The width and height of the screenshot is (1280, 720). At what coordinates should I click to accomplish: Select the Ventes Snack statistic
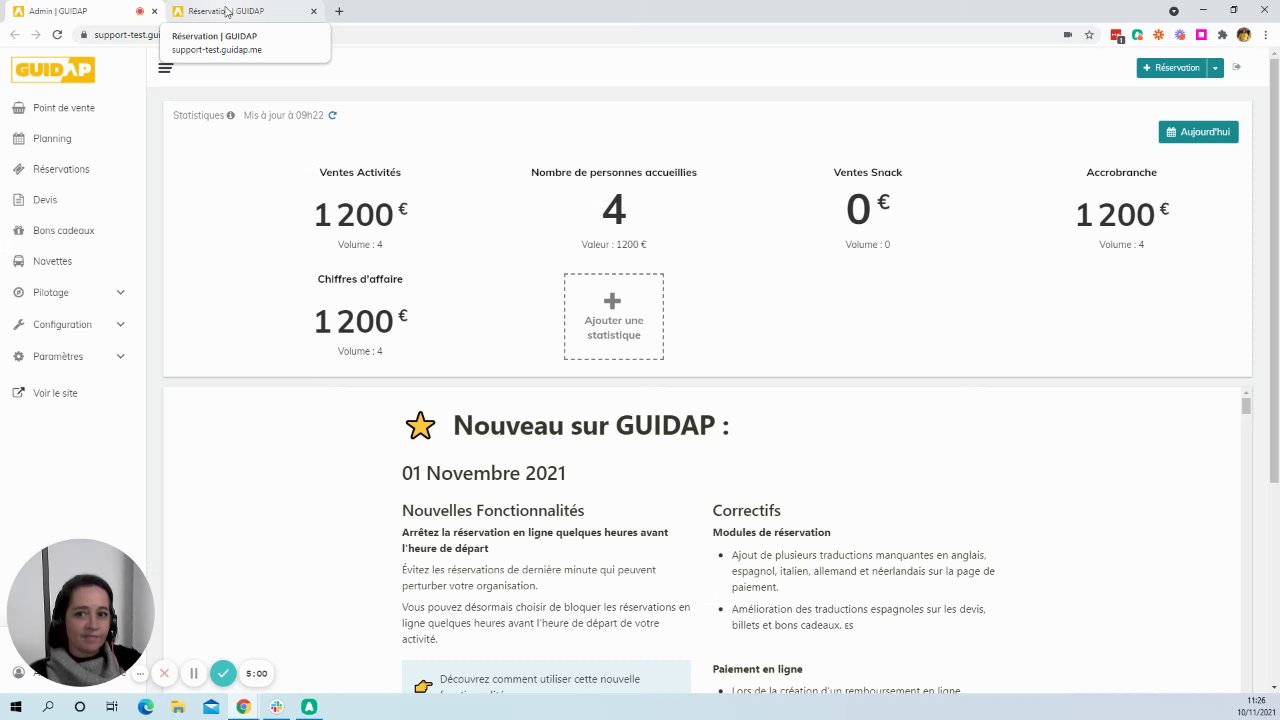click(x=868, y=209)
